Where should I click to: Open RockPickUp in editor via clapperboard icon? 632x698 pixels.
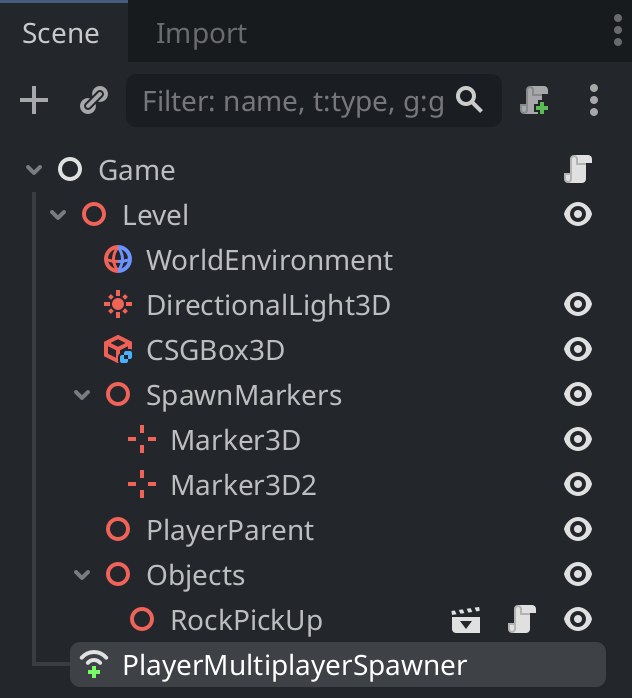[x=466, y=619]
